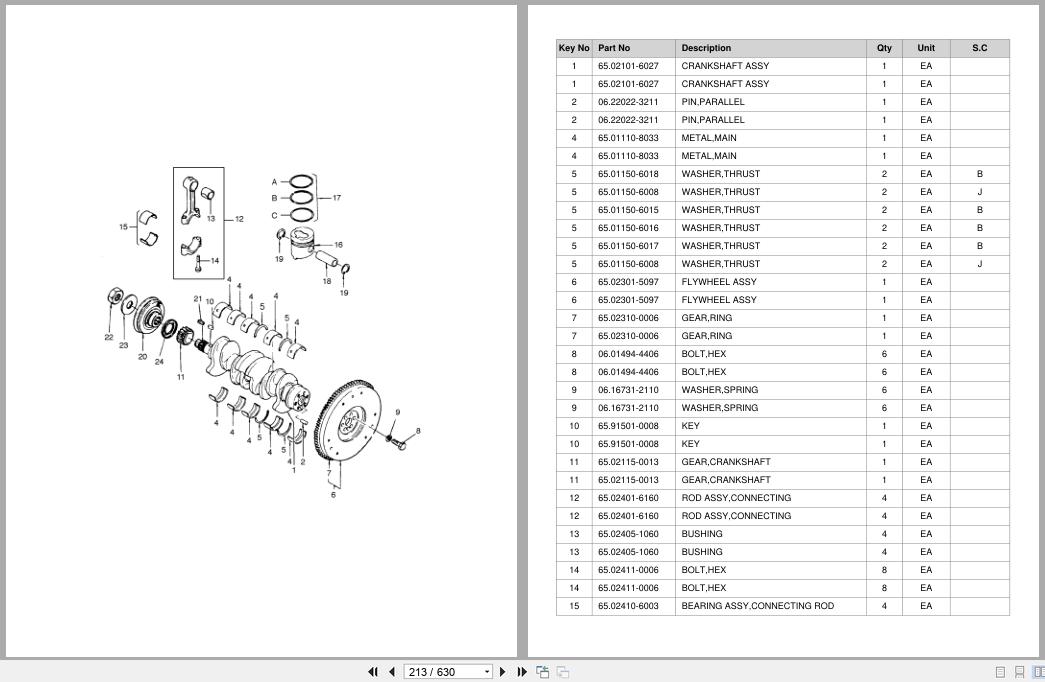The height and width of the screenshot is (682, 1045).
Task: Click callout 15 beside the bearing shells
Action: (x=123, y=227)
